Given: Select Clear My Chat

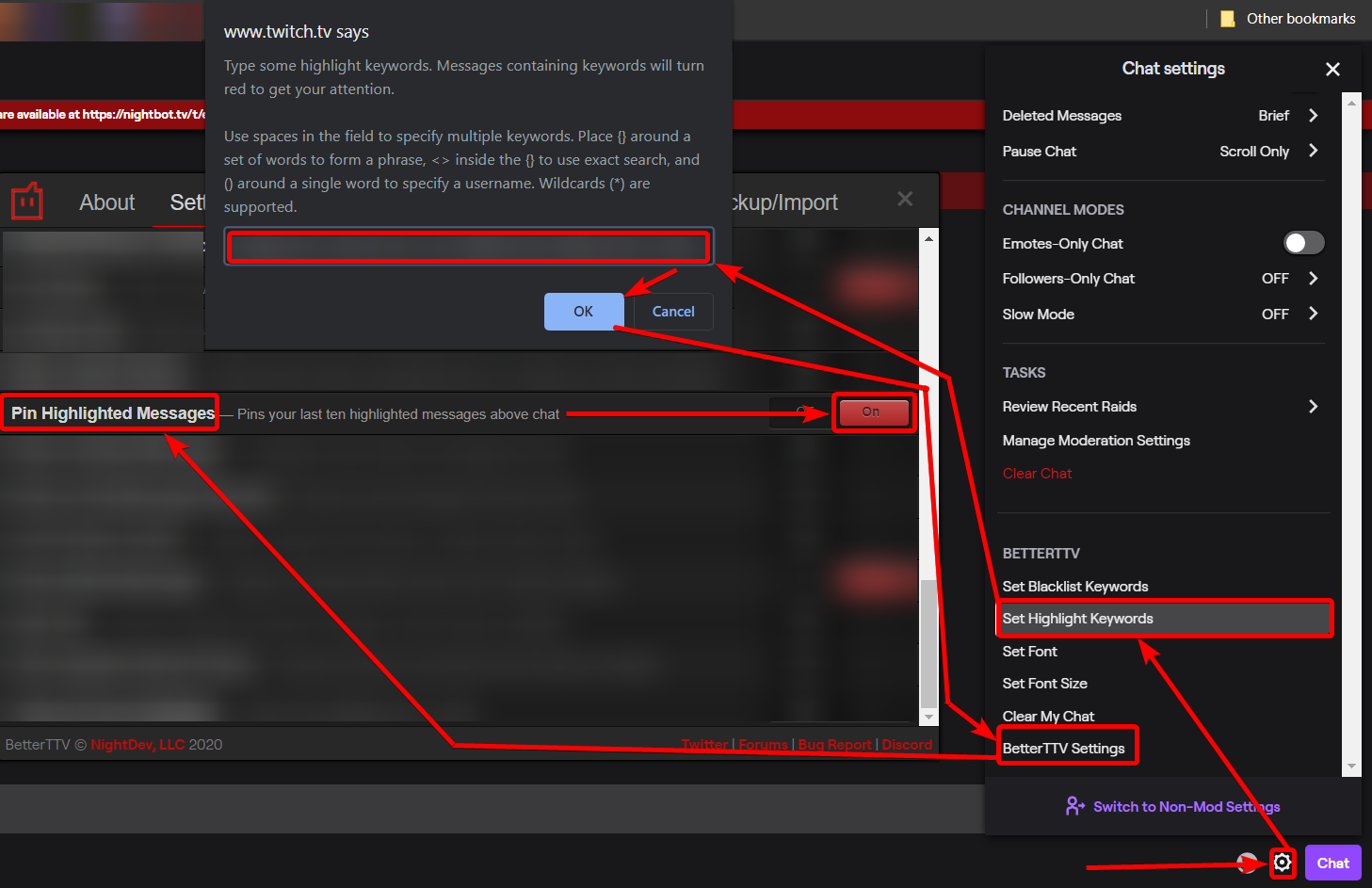Looking at the screenshot, I should coord(1049,716).
